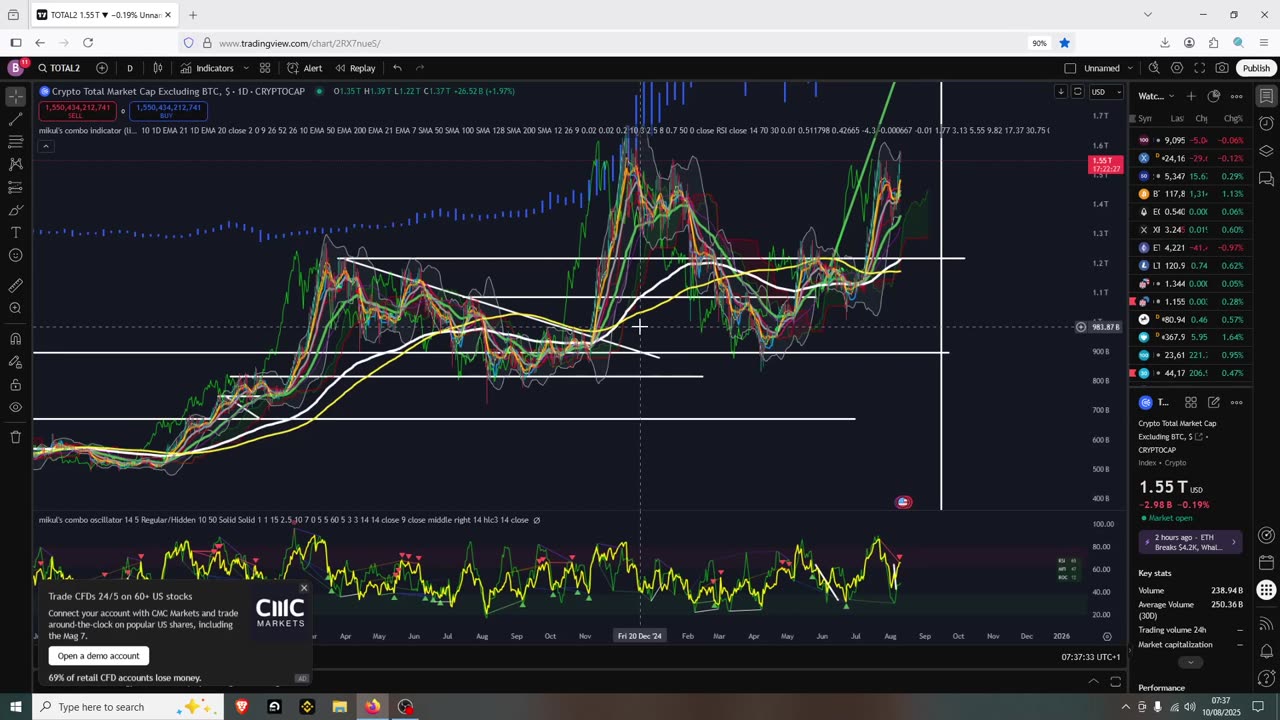
Task: Open the forecasting and measurement tools
Action: [15, 187]
